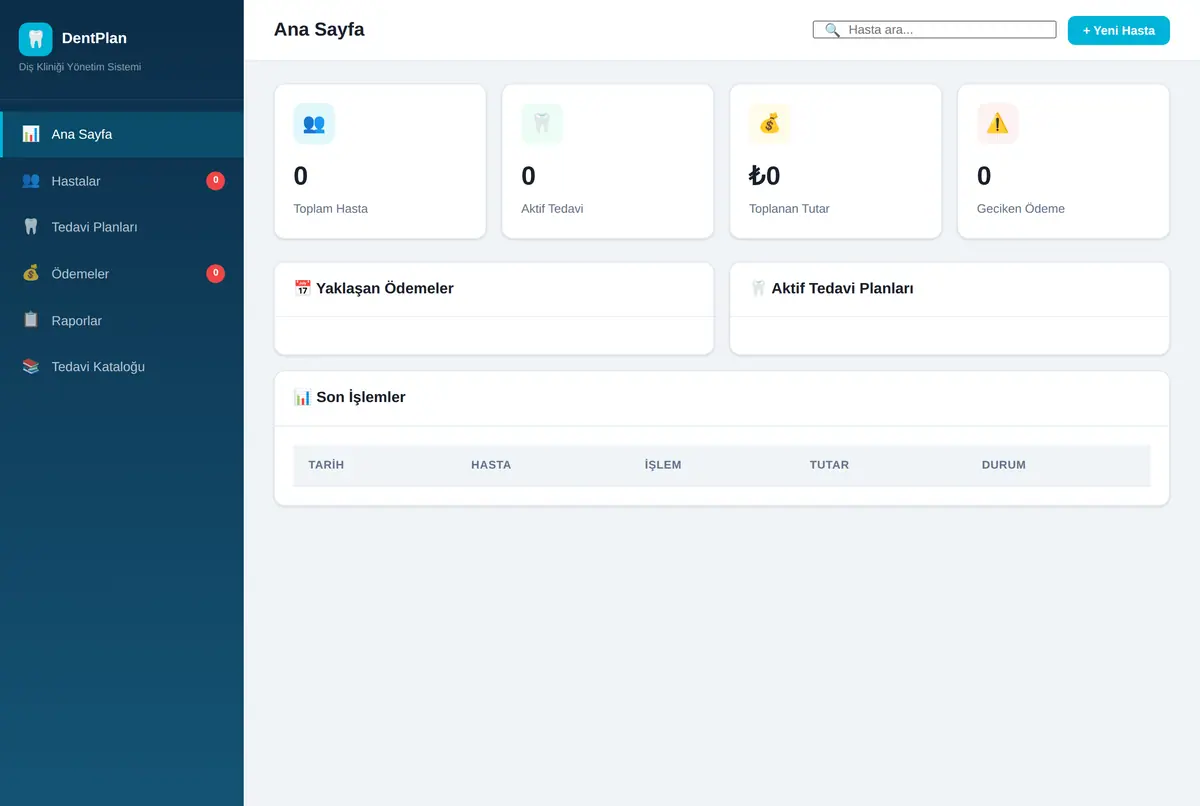Click the tooth icon on Aktif Tedavi card

(542, 123)
